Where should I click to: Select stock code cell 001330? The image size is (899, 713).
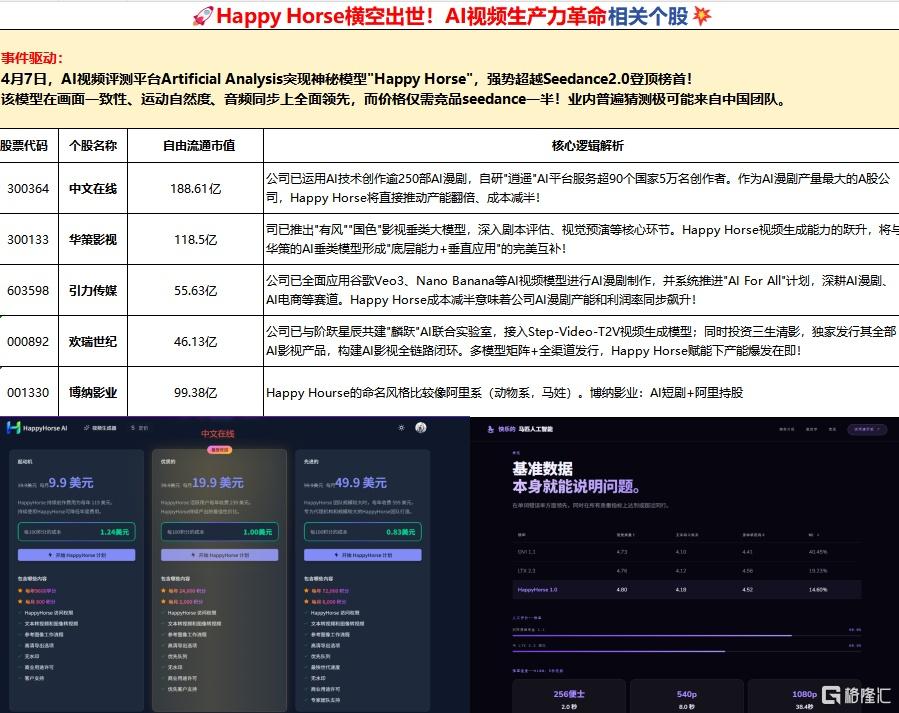click(28, 393)
